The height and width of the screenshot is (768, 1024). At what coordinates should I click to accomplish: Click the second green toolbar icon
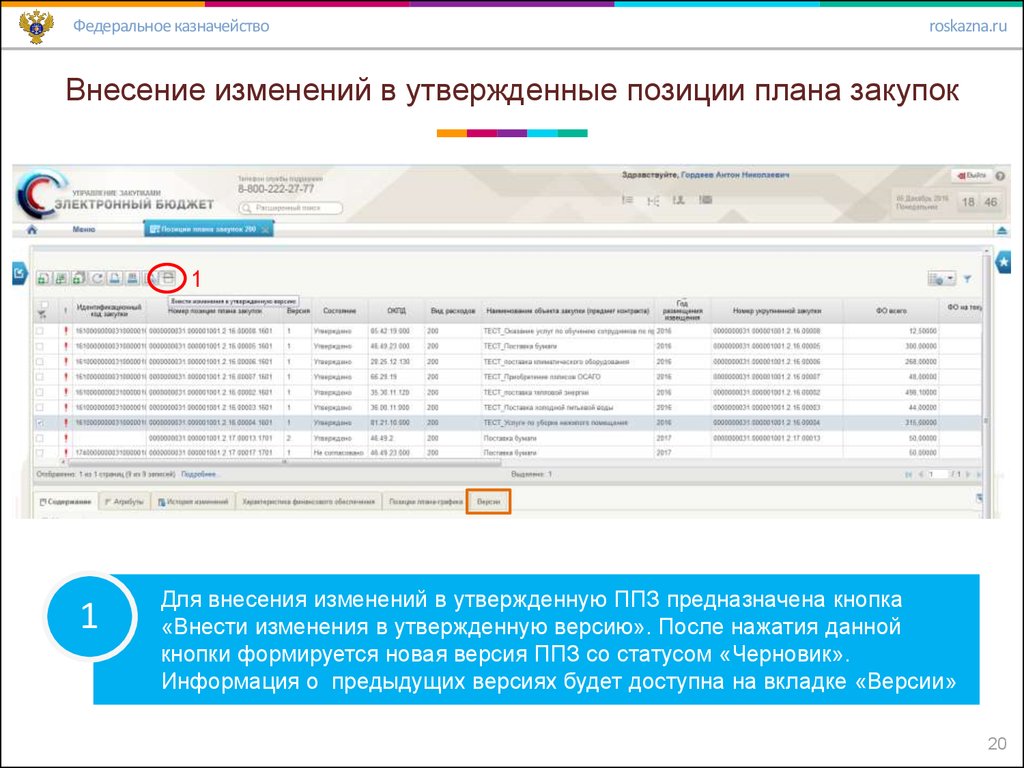[61, 278]
